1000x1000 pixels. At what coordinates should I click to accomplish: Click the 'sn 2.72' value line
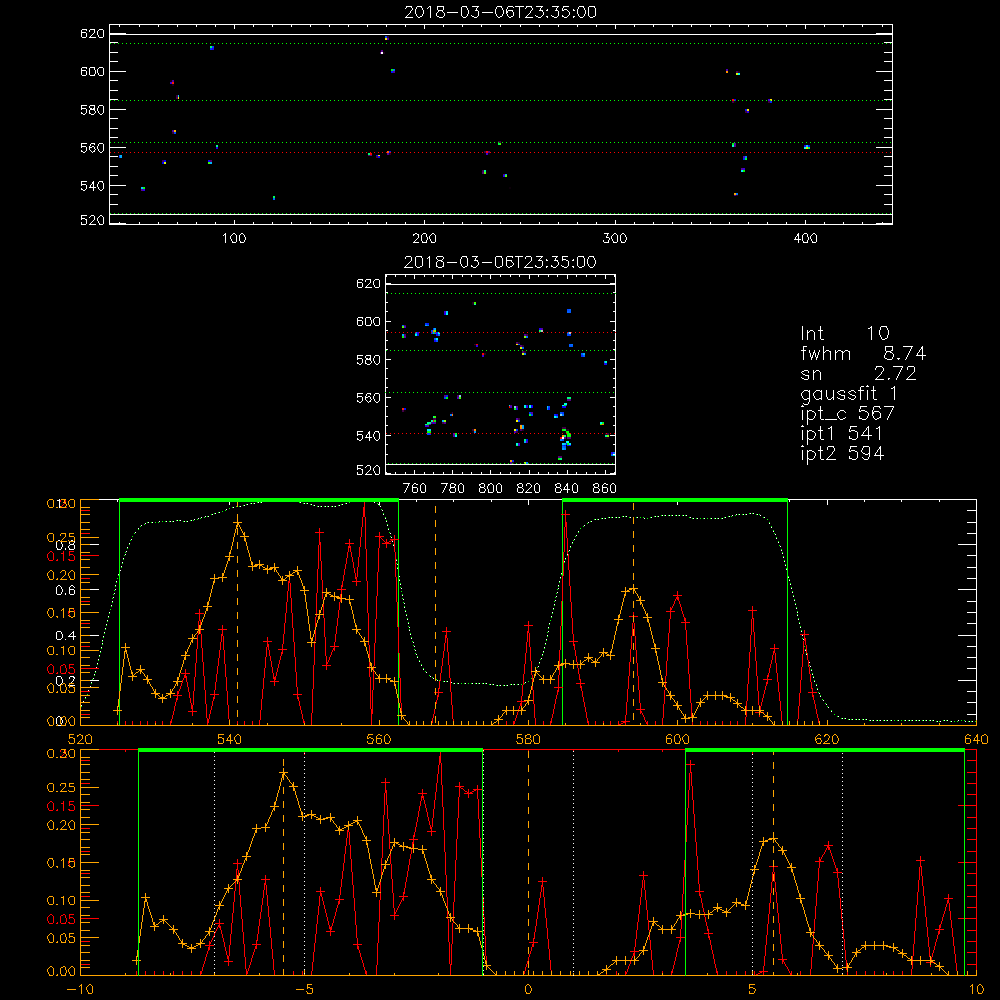point(858,373)
